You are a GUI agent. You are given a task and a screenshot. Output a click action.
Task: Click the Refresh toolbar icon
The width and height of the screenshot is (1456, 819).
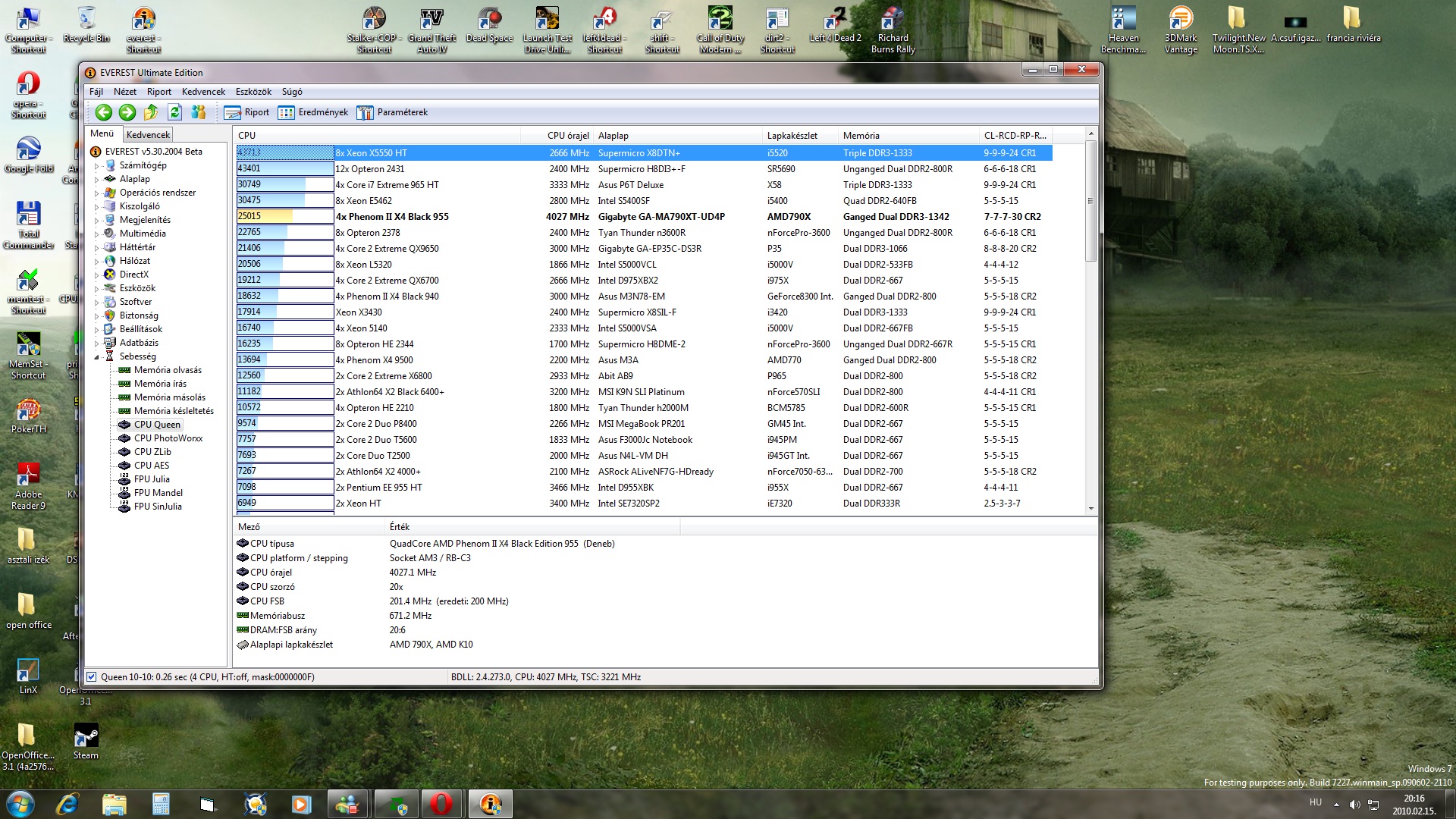coord(174,112)
